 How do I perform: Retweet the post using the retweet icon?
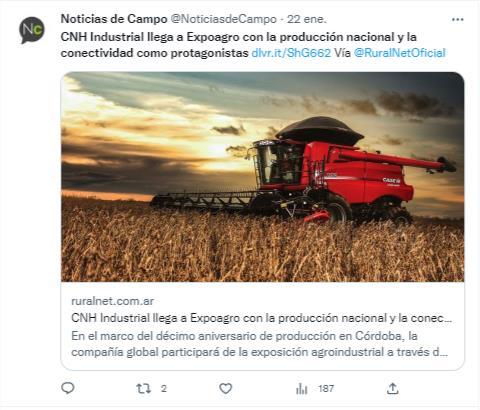(x=144, y=388)
